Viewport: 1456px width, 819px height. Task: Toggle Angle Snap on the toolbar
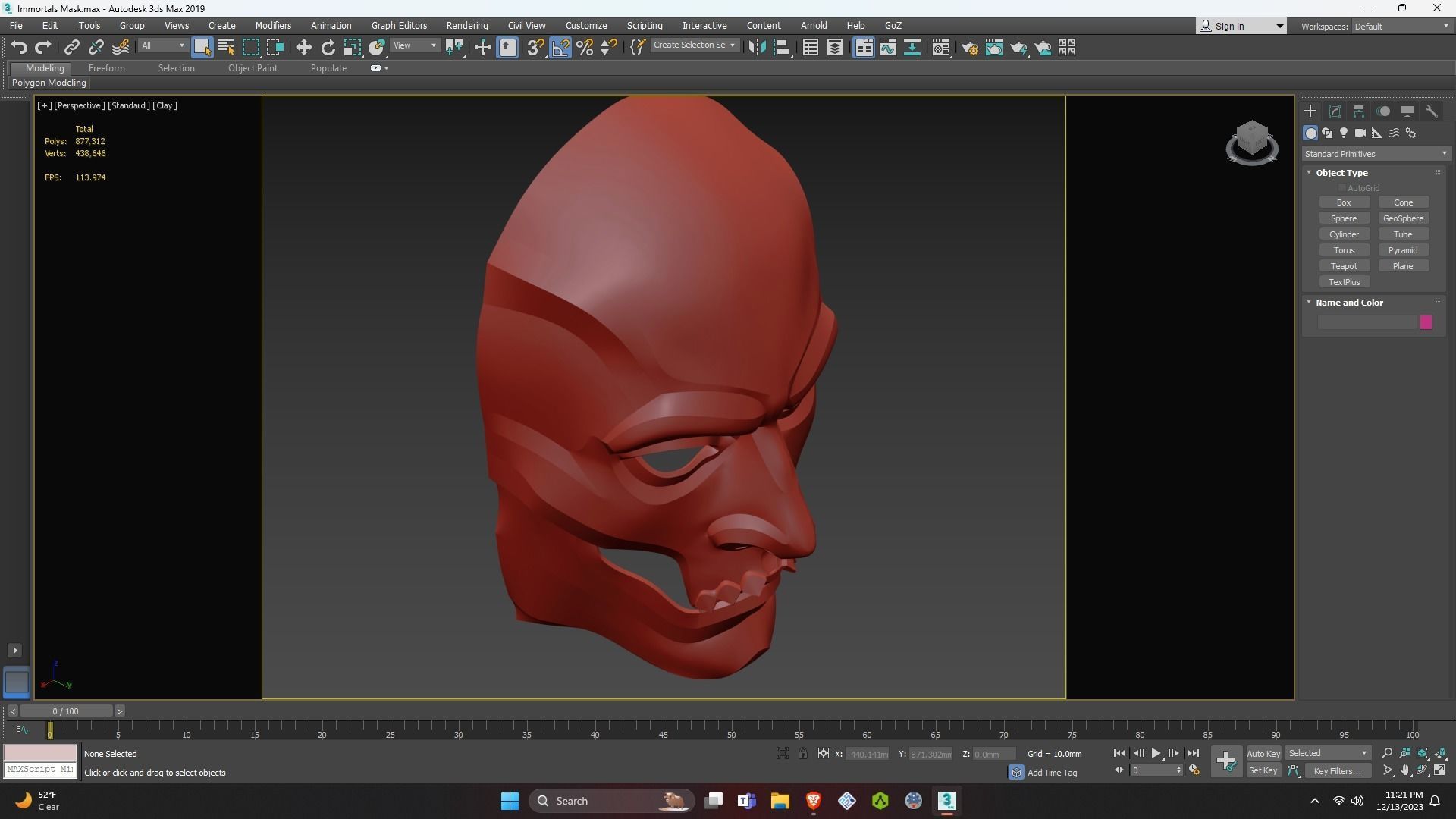pyautogui.click(x=560, y=48)
